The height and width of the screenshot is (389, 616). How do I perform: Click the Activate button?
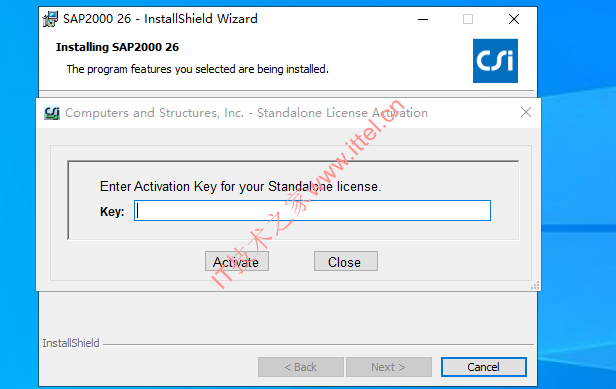tap(237, 261)
